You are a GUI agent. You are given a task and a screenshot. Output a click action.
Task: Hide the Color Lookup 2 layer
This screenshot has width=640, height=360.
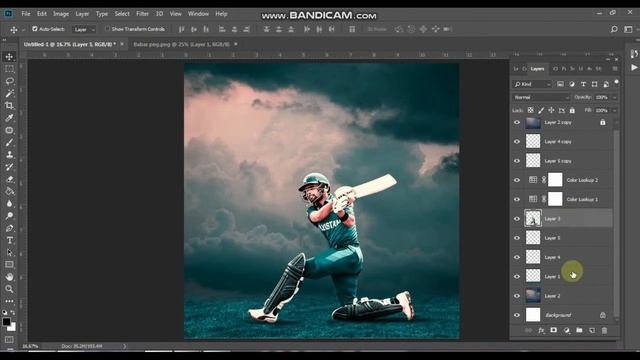tap(517, 180)
